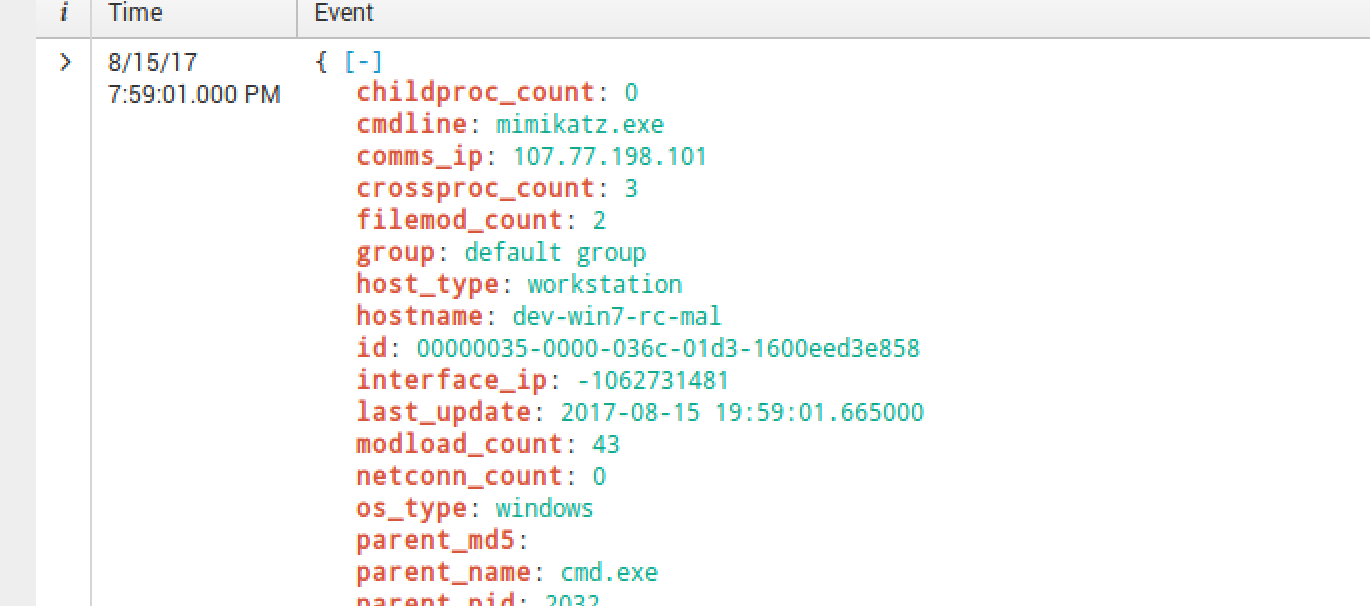Select the interface_ip value -1062731481

point(653,381)
